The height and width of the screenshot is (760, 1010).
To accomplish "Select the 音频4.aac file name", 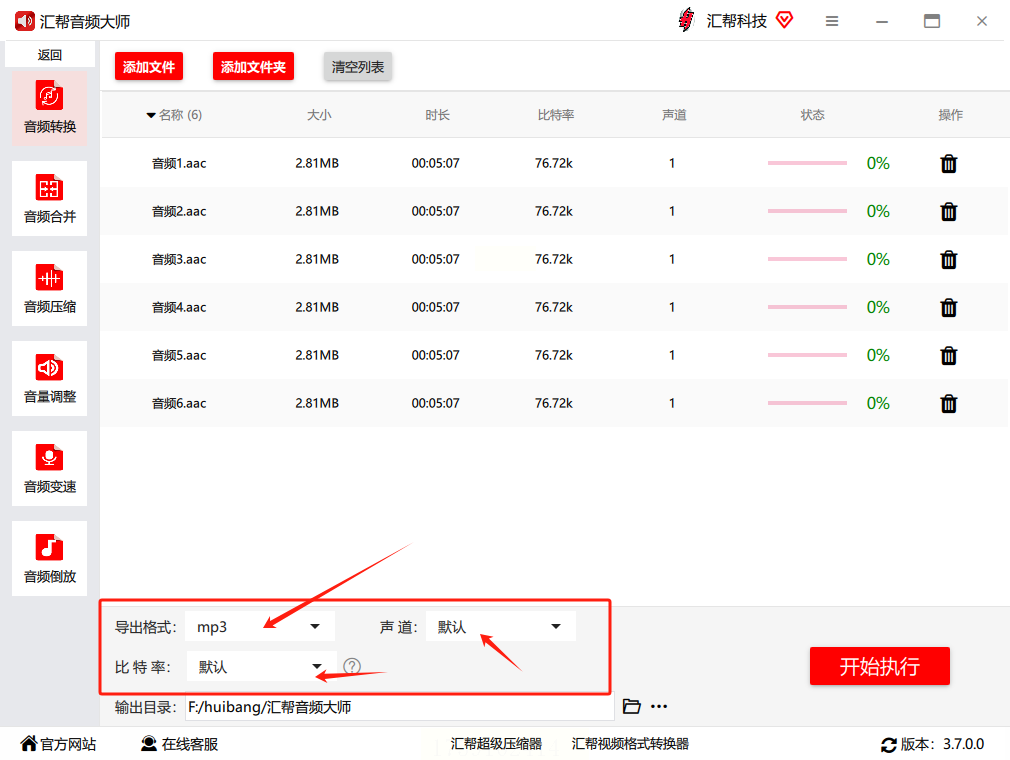I will pyautogui.click(x=179, y=307).
